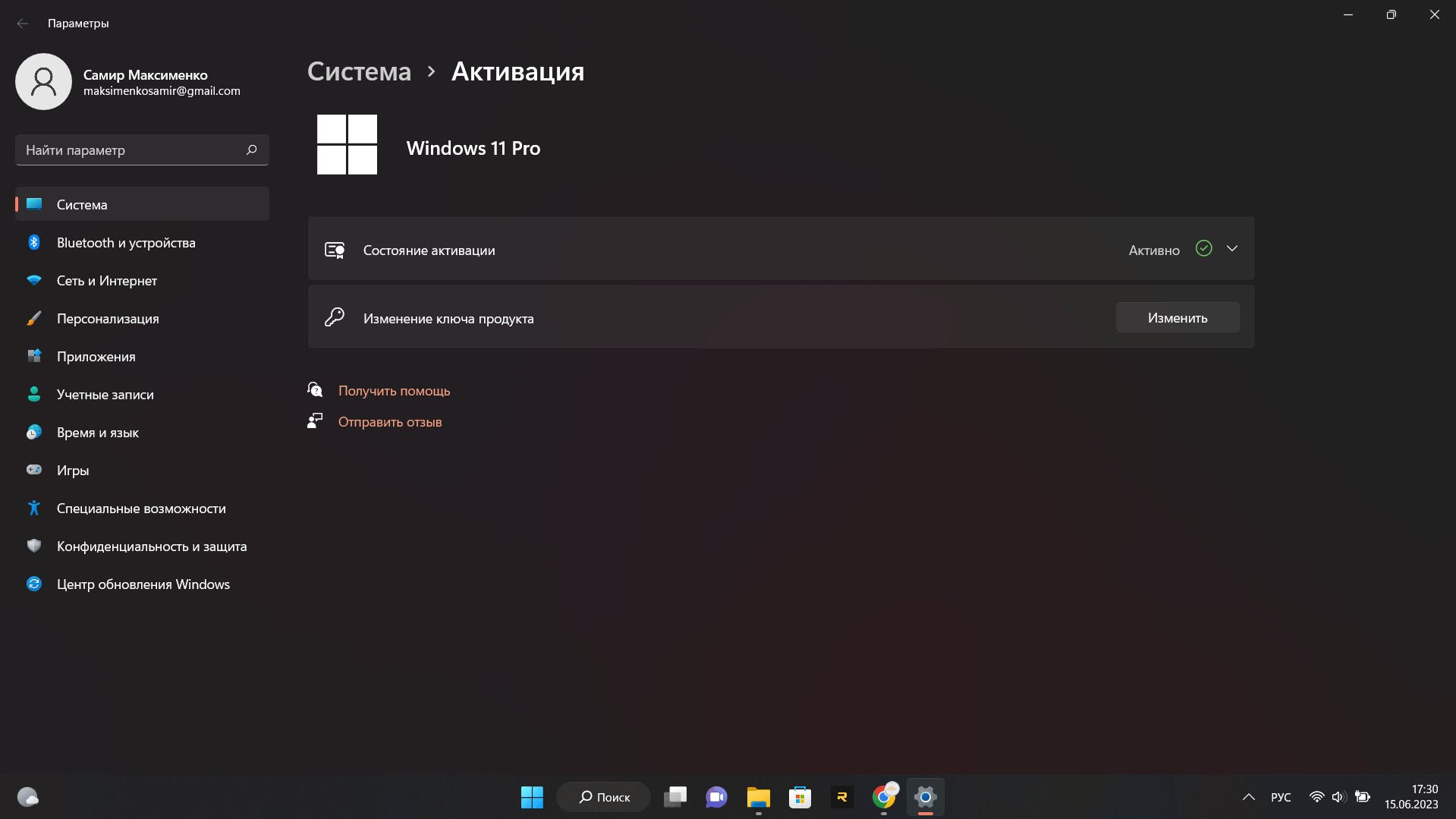Click the Windows Update sync icon
Viewport: 1456px width, 819px height.
click(x=34, y=584)
